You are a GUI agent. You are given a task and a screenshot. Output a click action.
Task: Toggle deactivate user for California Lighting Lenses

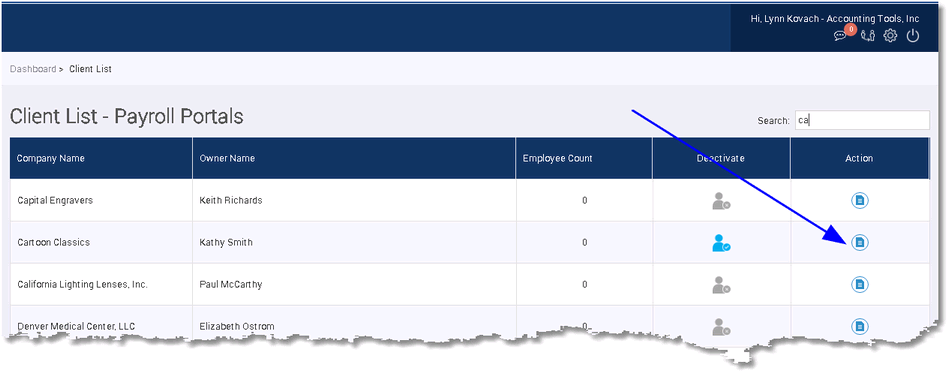pos(721,284)
